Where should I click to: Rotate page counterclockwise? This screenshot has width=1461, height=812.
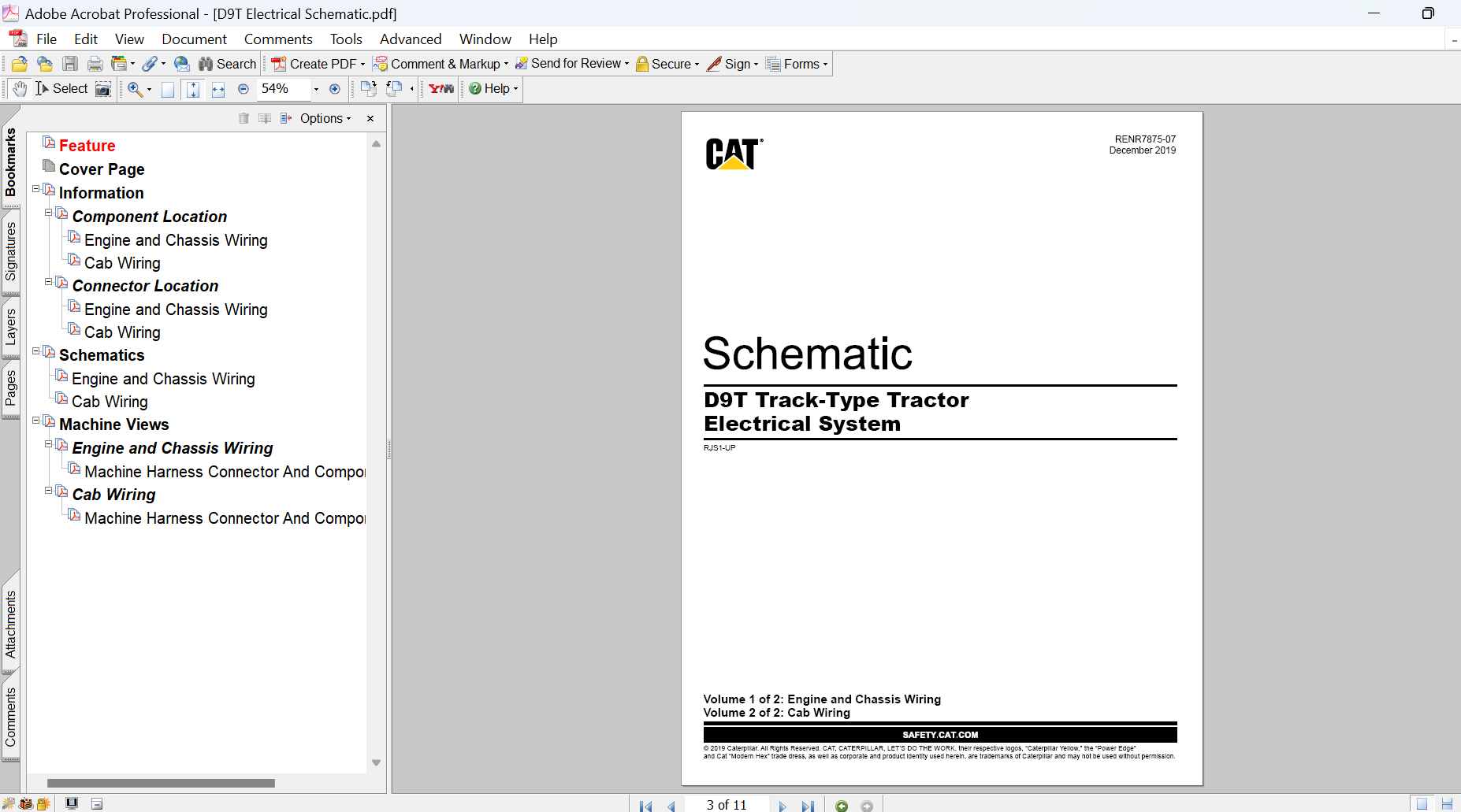(394, 89)
